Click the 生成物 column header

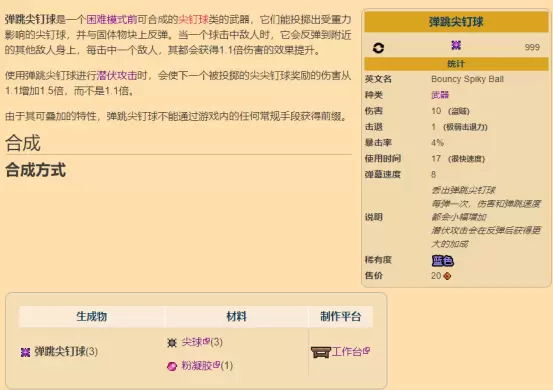[x=91, y=316]
